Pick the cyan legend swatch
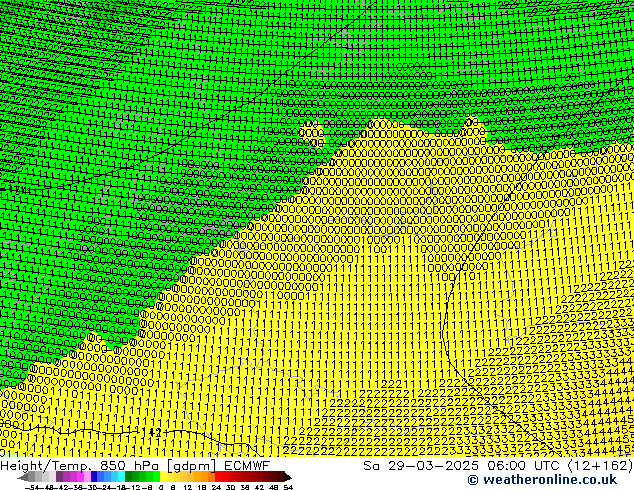The image size is (634, 490). coord(121,476)
